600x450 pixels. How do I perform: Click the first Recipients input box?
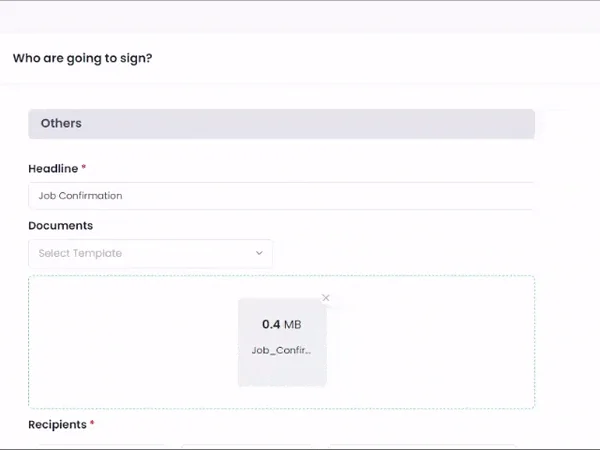(x=97, y=446)
